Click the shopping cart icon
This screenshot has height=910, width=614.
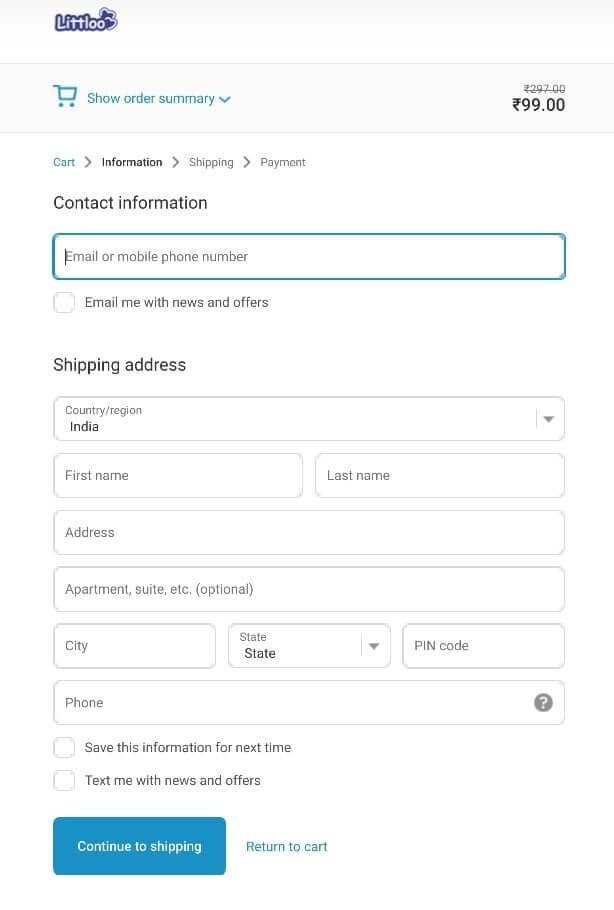[x=65, y=97]
